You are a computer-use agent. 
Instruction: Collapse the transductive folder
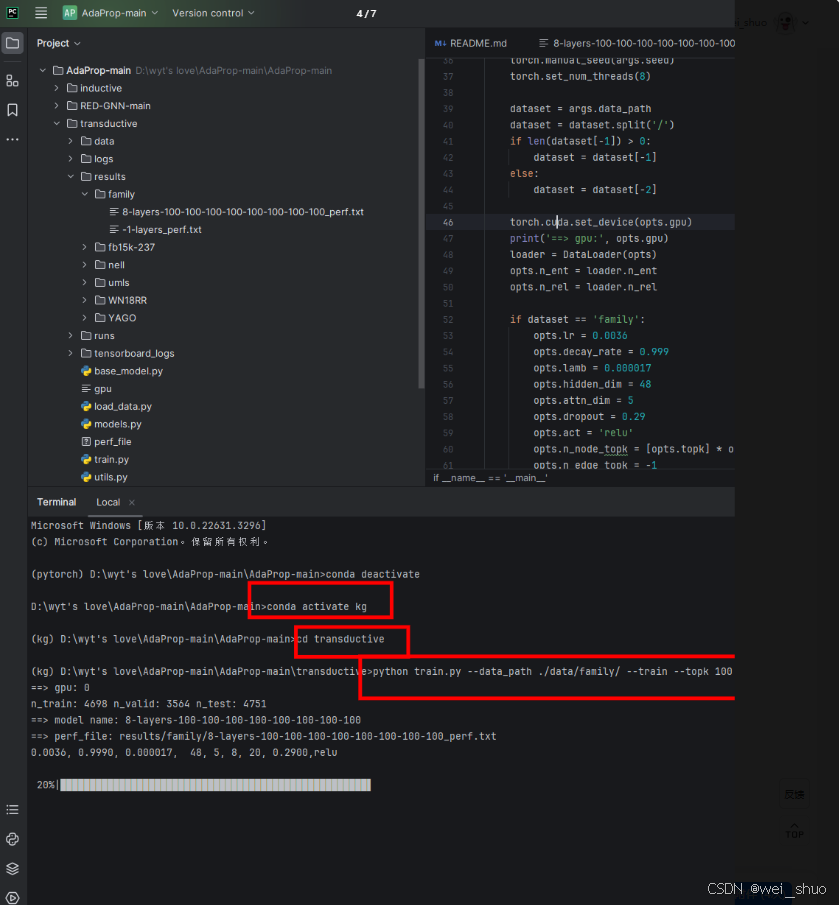pos(57,124)
